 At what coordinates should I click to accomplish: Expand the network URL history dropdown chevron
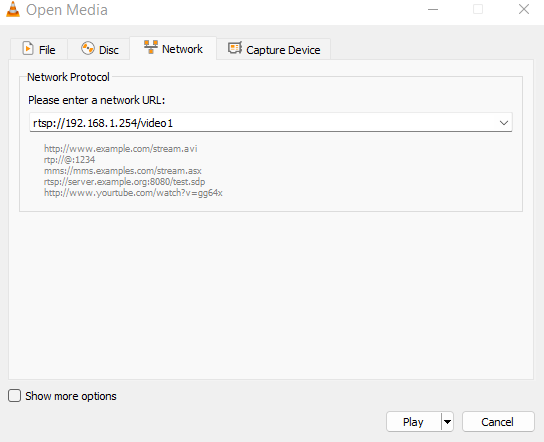click(x=504, y=123)
